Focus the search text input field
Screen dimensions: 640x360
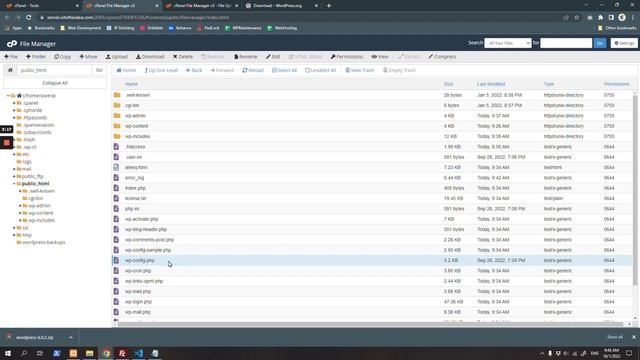(x=566, y=43)
